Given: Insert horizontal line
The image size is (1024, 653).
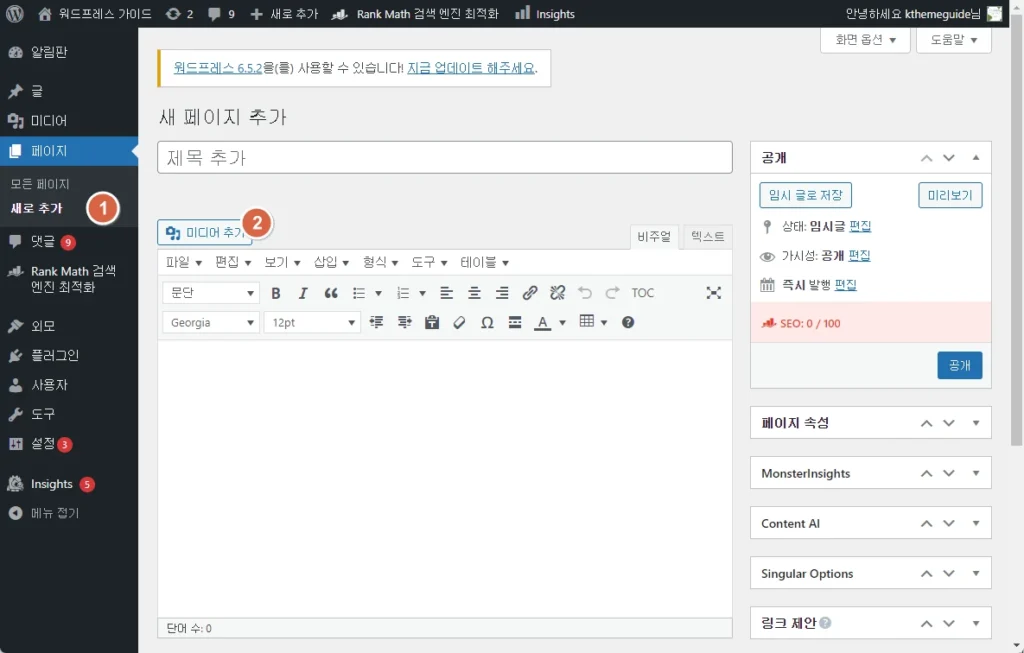Looking at the screenshot, I should click(515, 322).
